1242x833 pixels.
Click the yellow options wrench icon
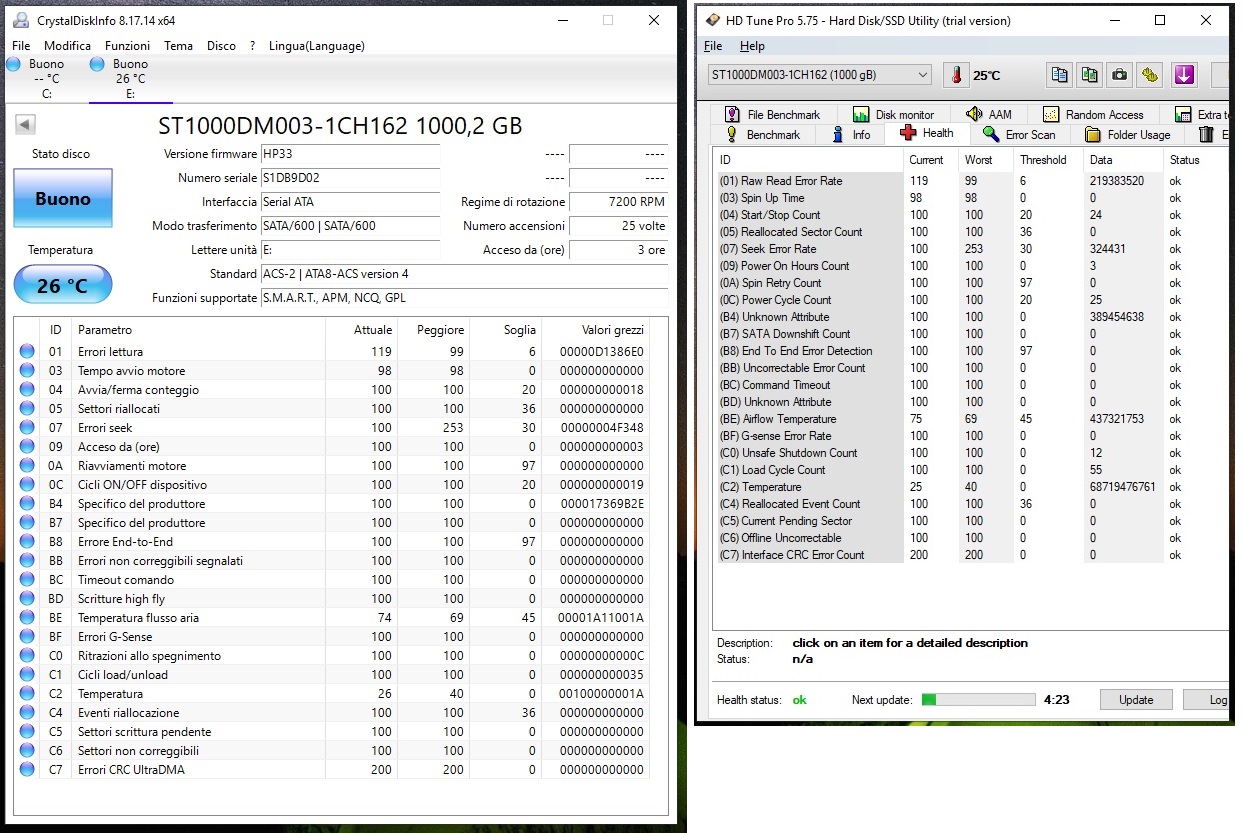tap(1151, 75)
